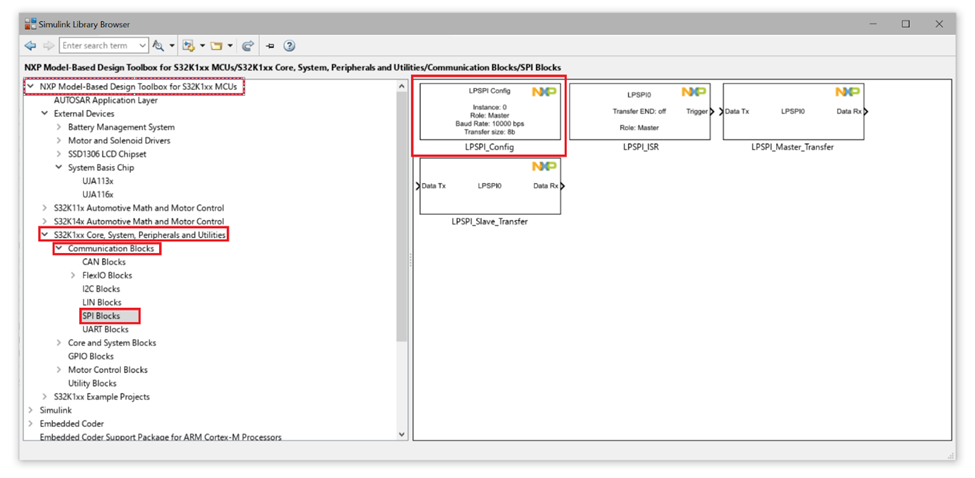
Task: Select Simulink library label
Action: [x=55, y=410]
